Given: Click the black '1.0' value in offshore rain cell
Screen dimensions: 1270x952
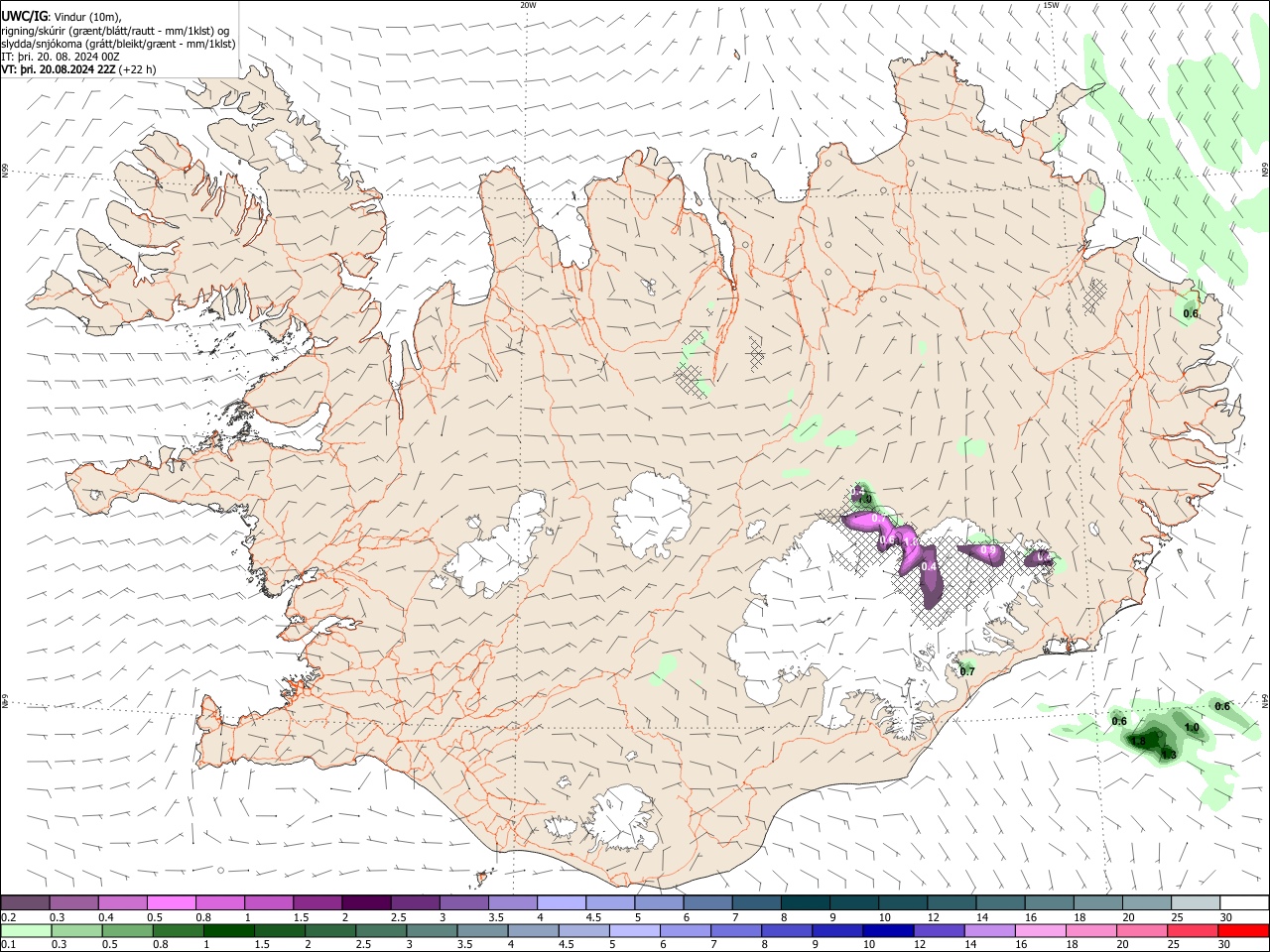Looking at the screenshot, I should pos(1192,728).
